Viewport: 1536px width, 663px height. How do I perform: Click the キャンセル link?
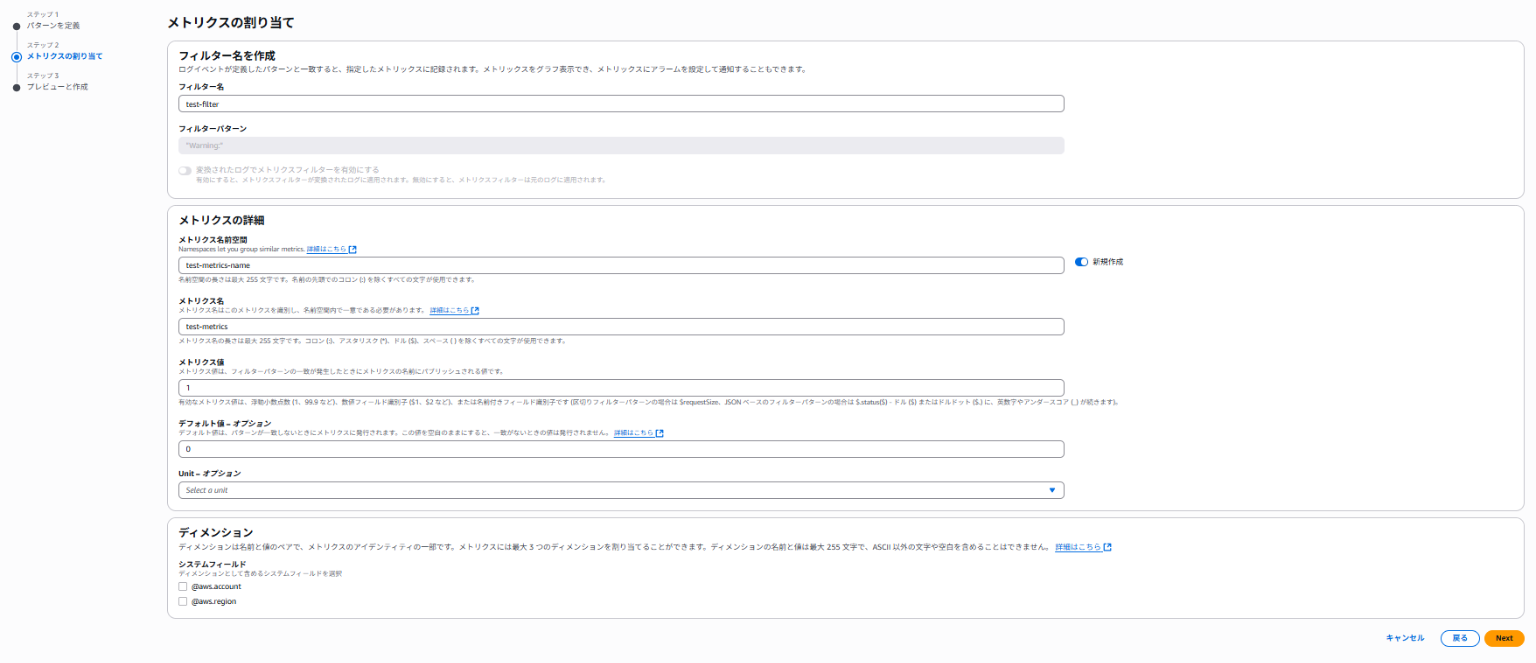[1405, 638]
